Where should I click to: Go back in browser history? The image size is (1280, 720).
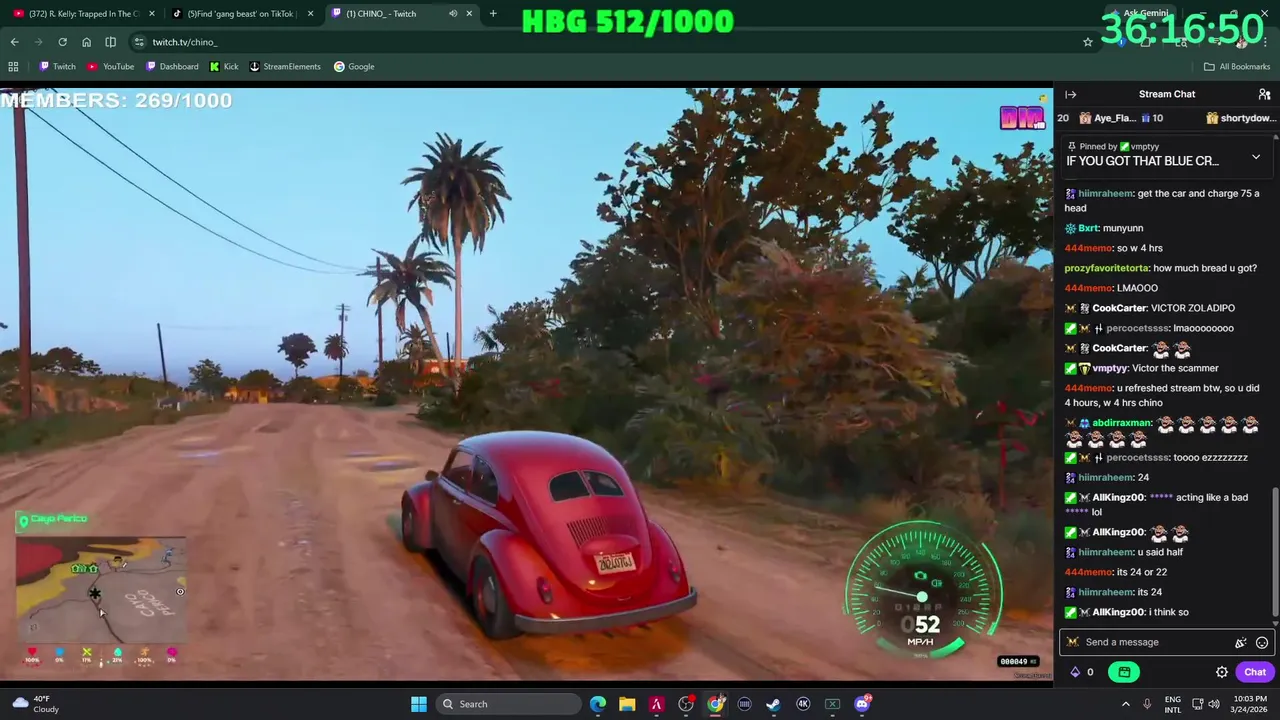click(14, 42)
